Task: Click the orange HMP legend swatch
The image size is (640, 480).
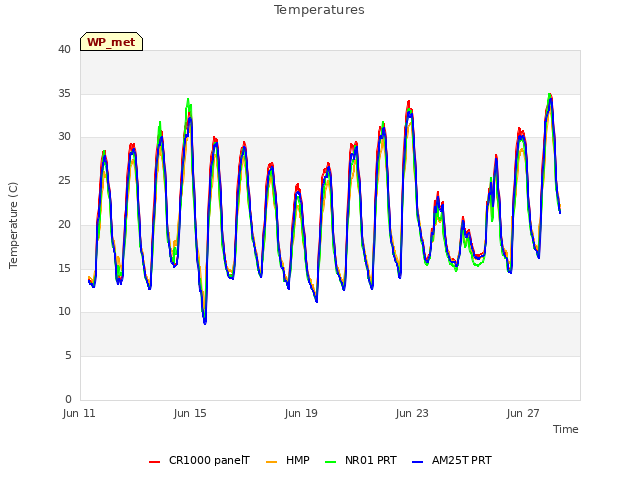Action: tap(271, 462)
